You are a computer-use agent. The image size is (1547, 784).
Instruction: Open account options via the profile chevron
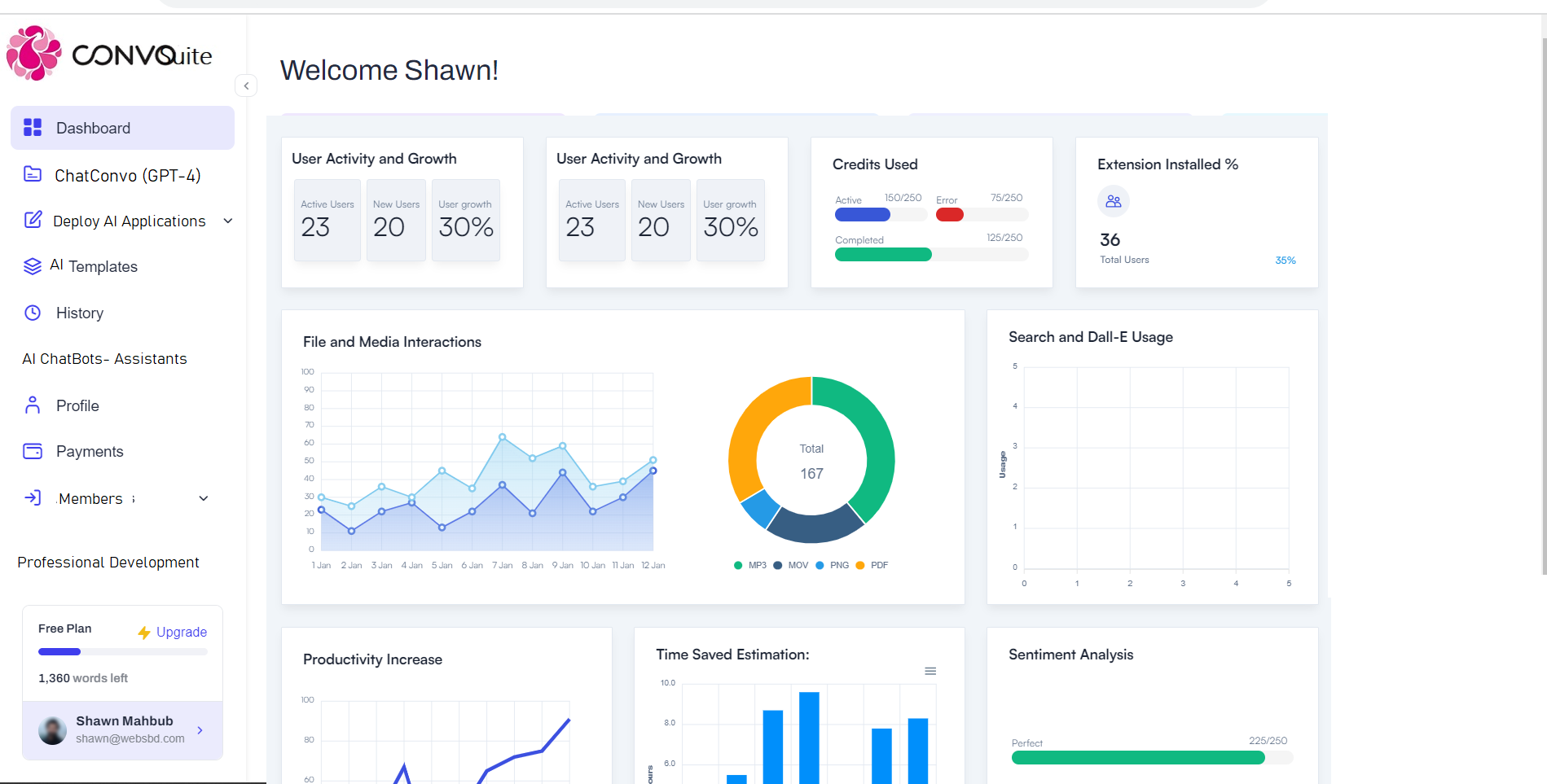pos(200,730)
